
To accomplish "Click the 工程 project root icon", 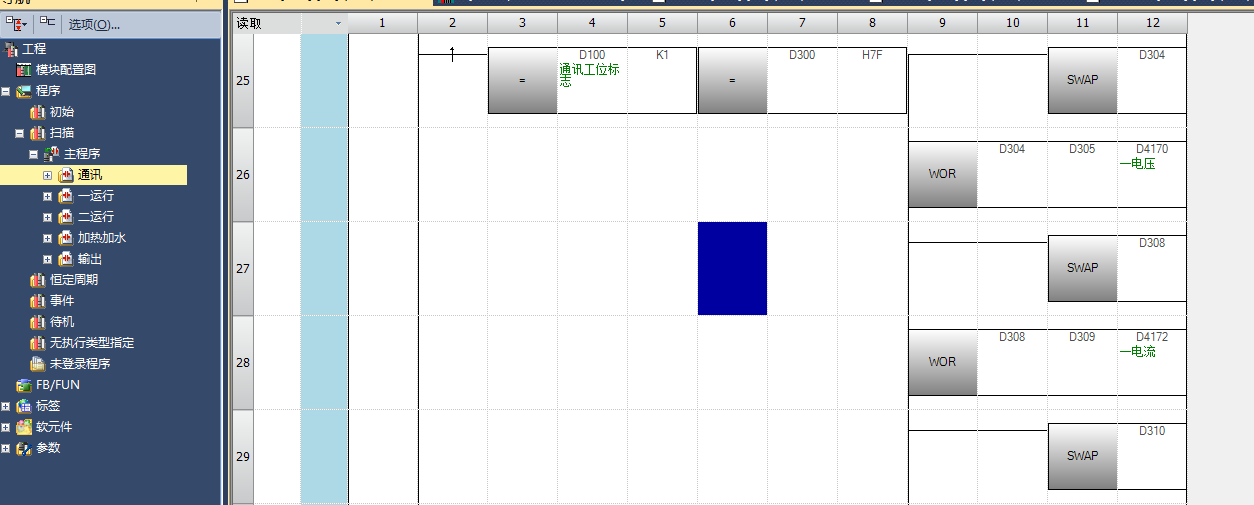I will pyautogui.click(x=11, y=49).
